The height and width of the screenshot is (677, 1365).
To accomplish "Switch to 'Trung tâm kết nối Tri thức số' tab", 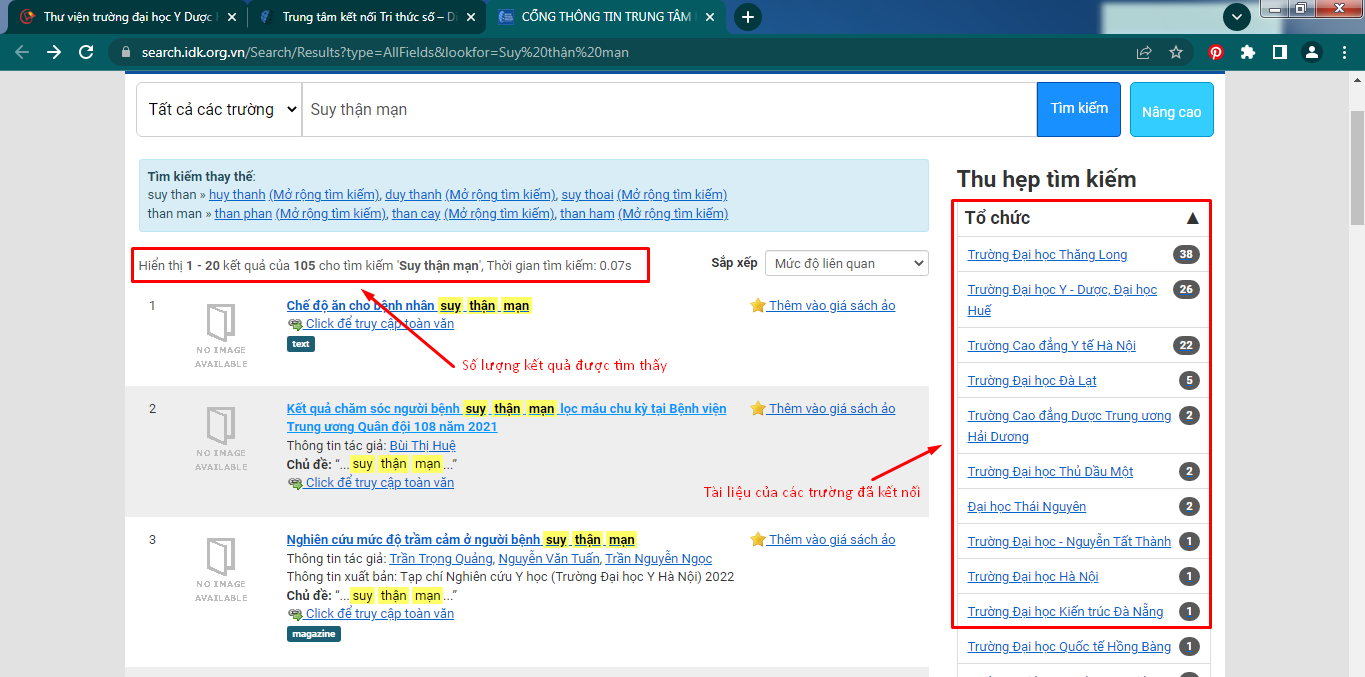I will 368,17.
